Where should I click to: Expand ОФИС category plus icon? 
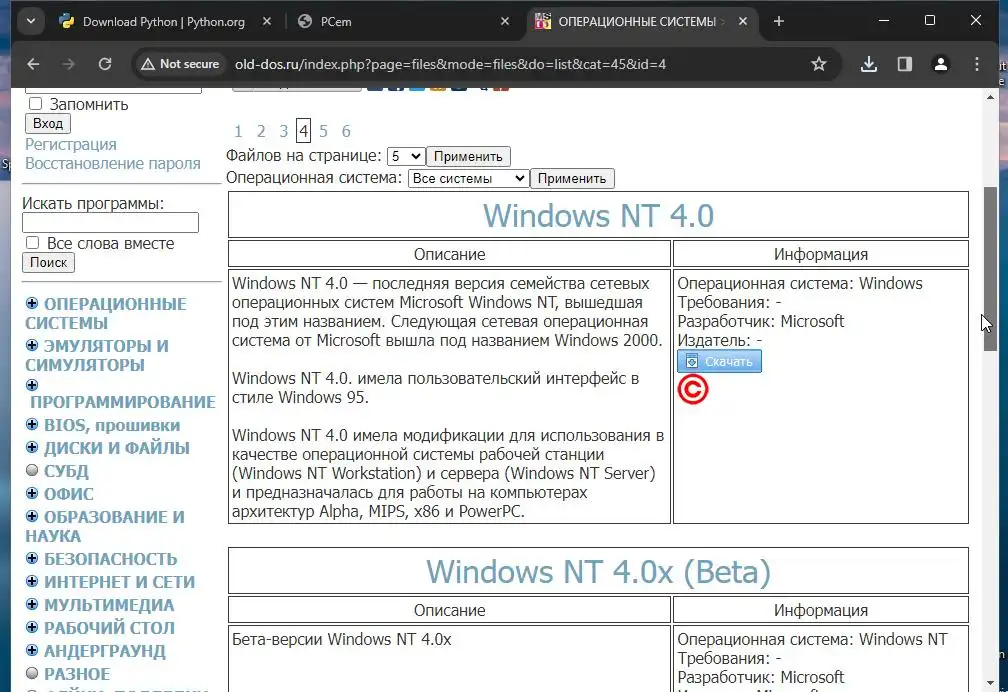(32, 493)
